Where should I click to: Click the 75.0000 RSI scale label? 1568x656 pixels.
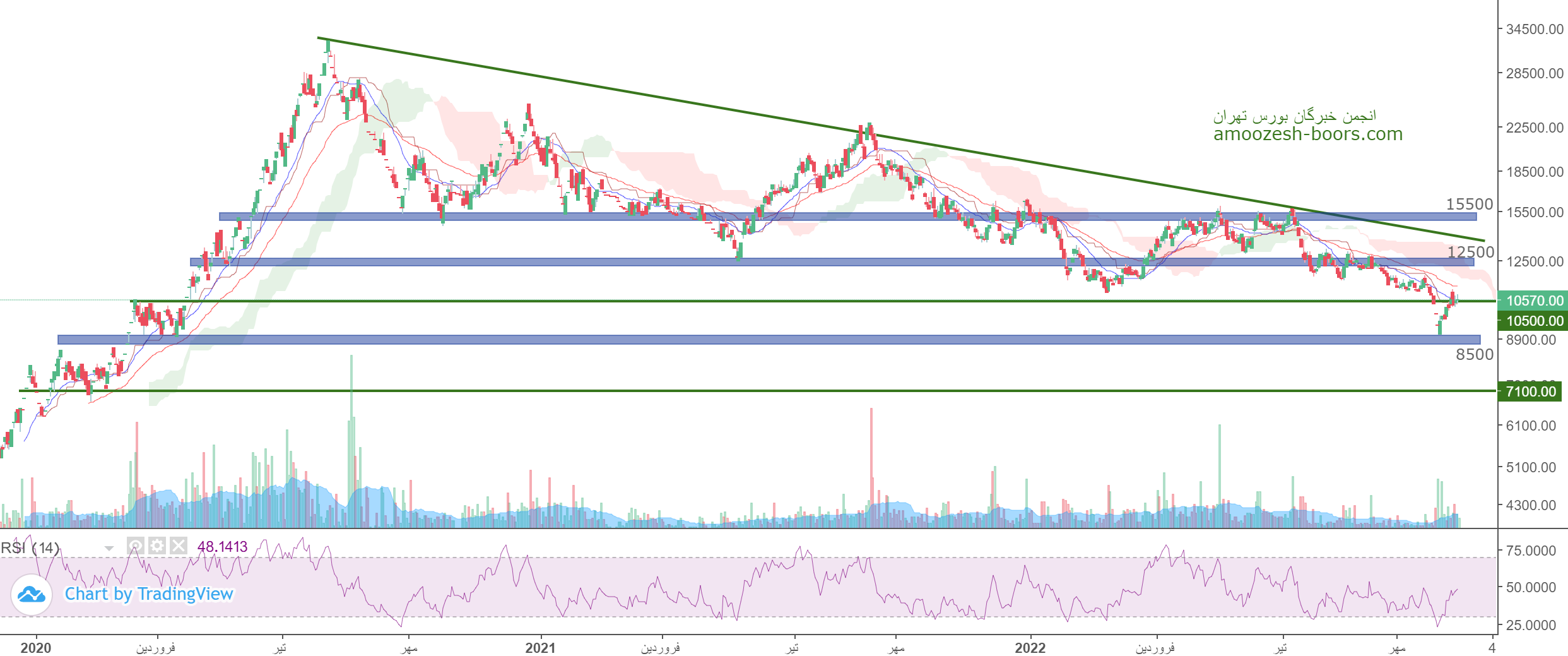[x=1530, y=551]
